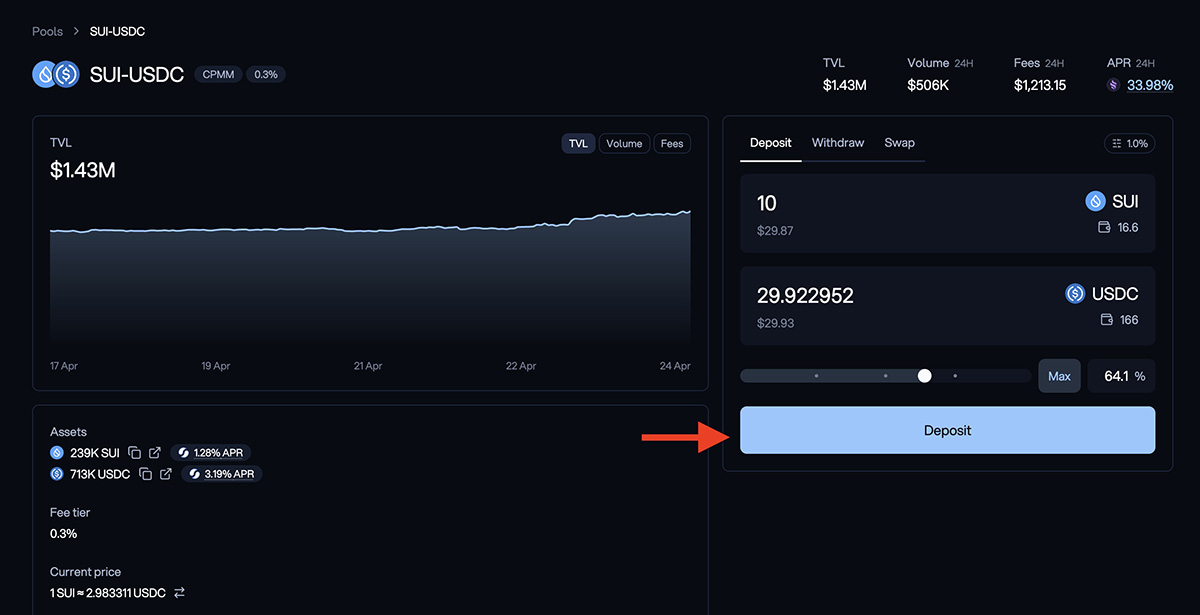
Task: Edit the USDC amount field 29.922952
Action: point(805,295)
